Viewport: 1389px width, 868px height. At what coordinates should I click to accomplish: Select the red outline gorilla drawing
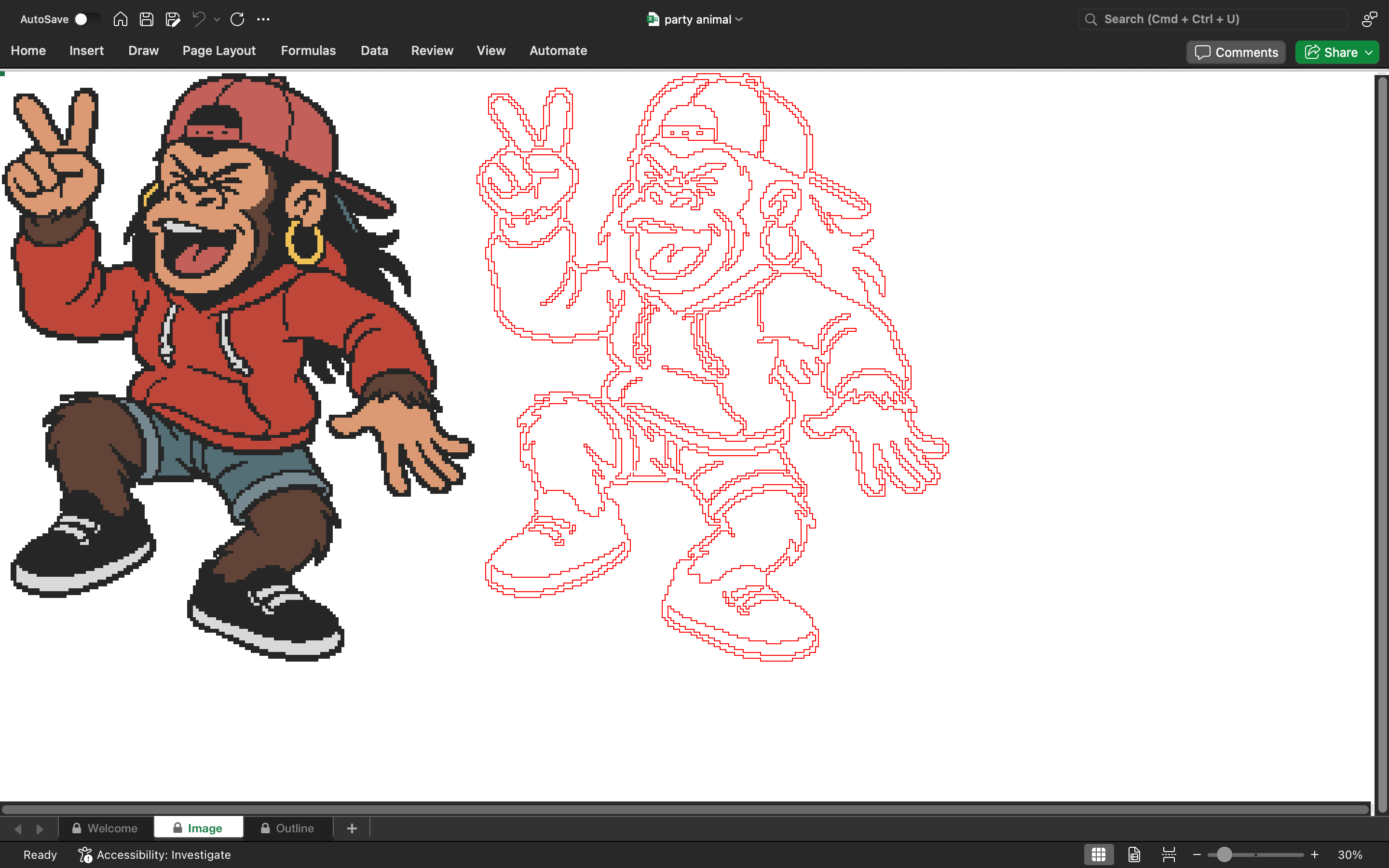[712, 367]
